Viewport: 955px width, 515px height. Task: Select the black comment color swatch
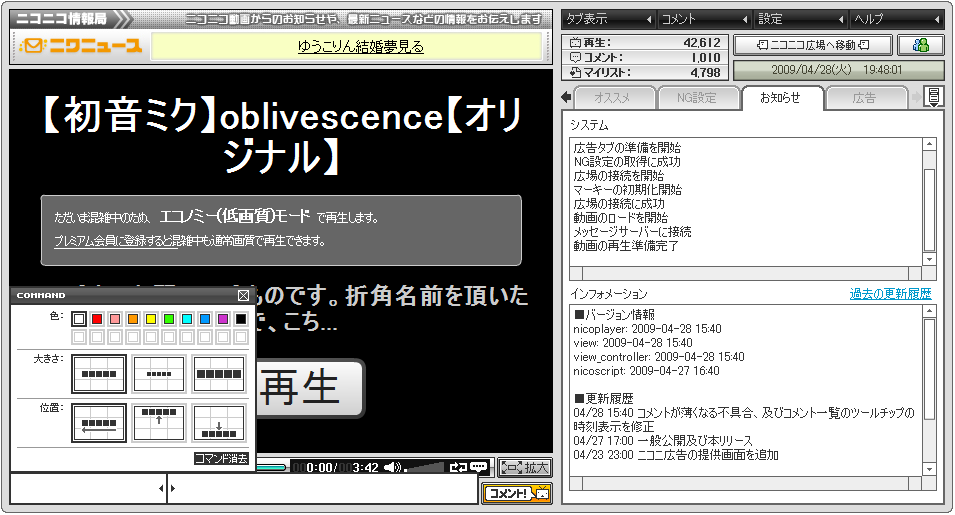click(x=241, y=318)
